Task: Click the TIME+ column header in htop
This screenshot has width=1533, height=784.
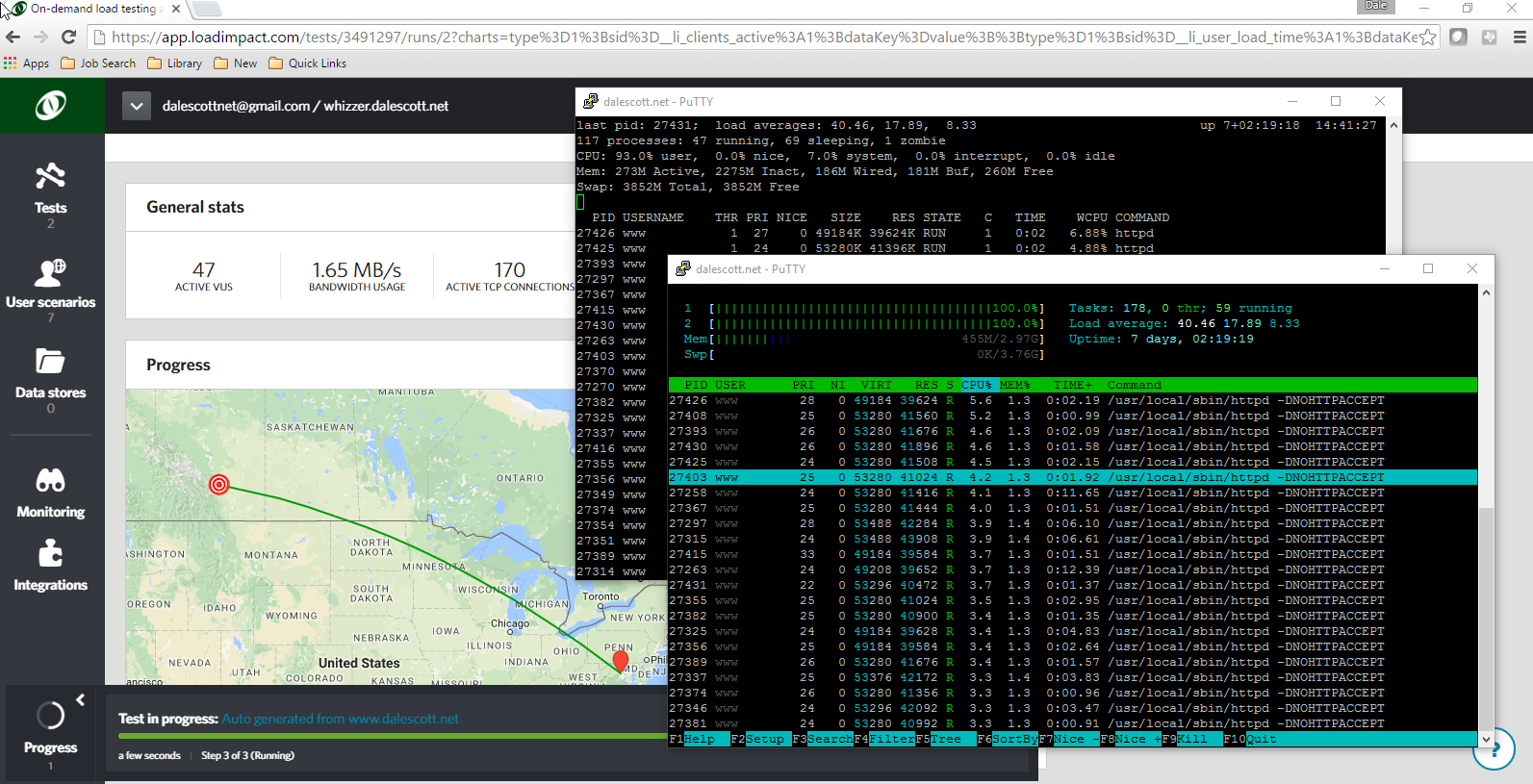Action: tap(1073, 385)
